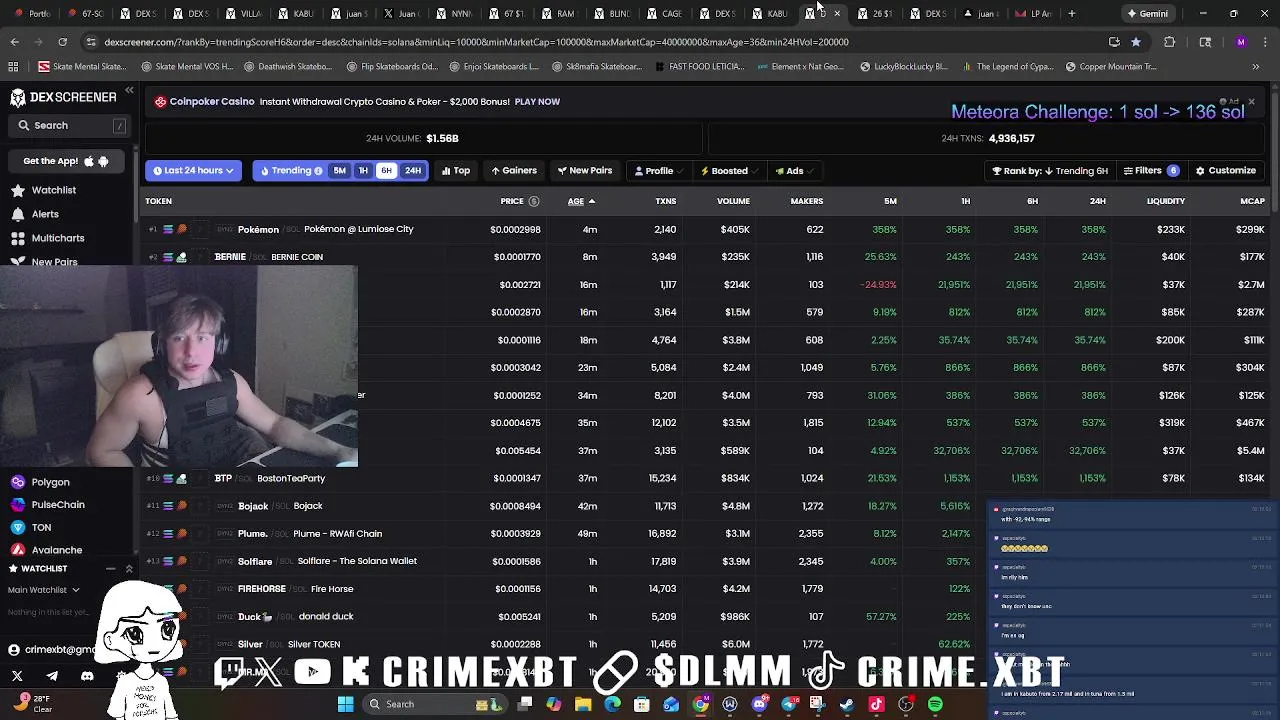Expand the Profile filter dropdown
The height and width of the screenshot is (720, 1280).
[x=658, y=171]
